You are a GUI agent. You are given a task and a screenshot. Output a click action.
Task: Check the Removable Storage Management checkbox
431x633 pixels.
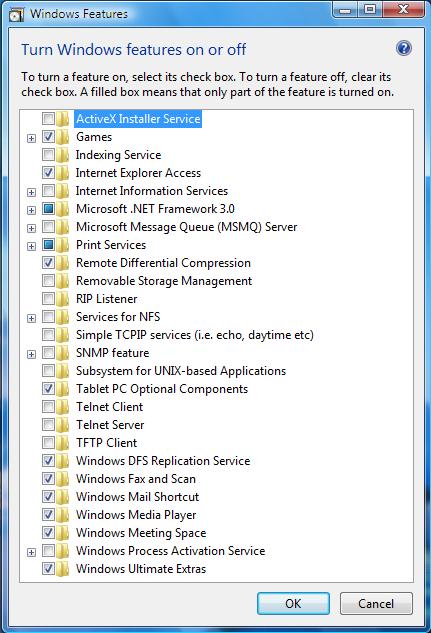pyautogui.click(x=48, y=280)
